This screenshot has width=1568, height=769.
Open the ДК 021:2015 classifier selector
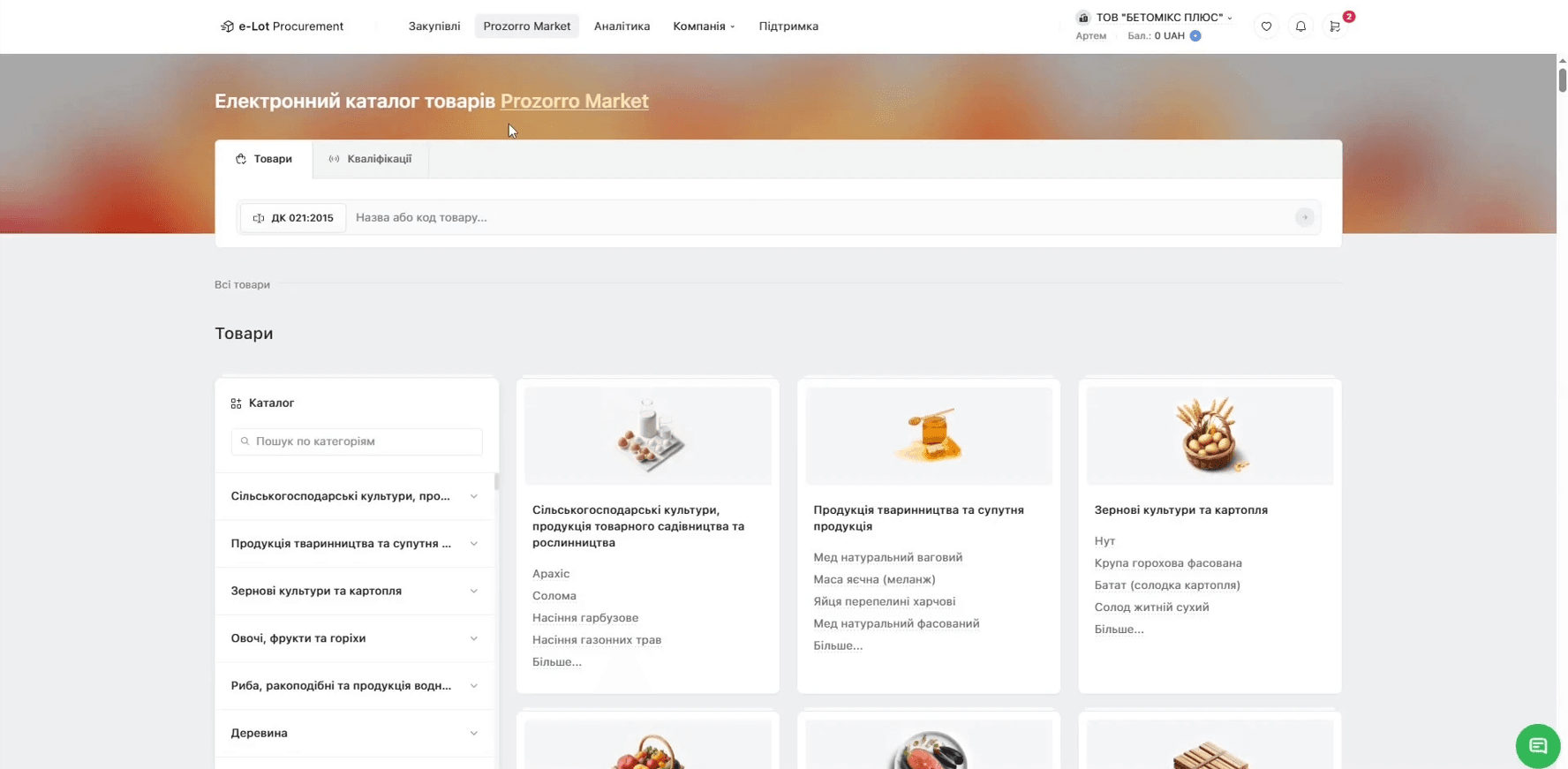tap(293, 218)
